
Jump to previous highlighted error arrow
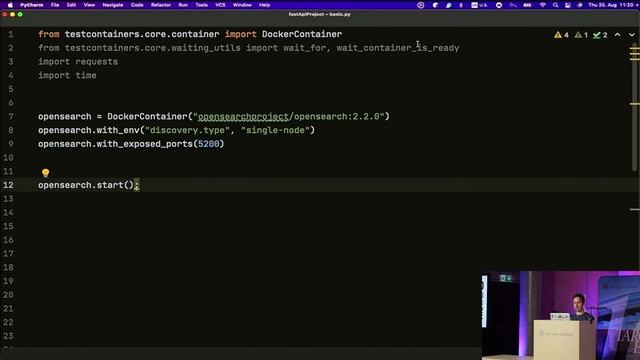pyautogui.click(x=618, y=35)
